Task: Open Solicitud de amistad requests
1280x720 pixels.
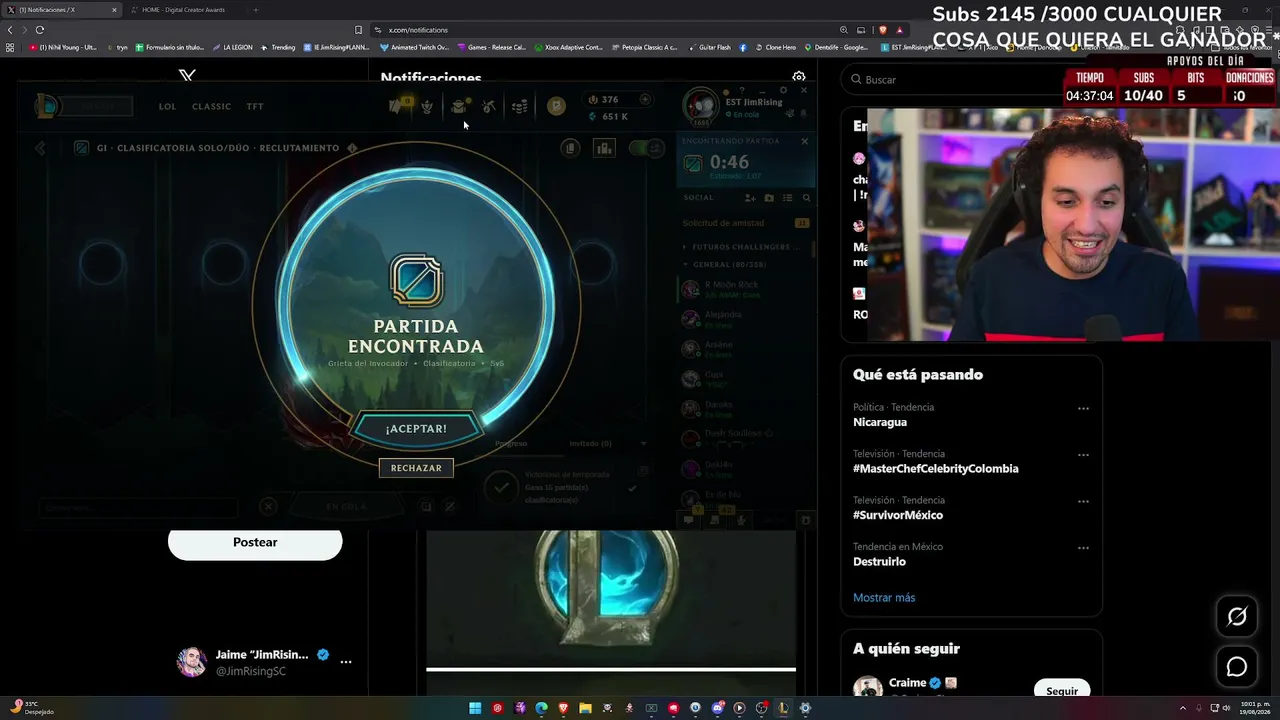Action: pos(746,223)
